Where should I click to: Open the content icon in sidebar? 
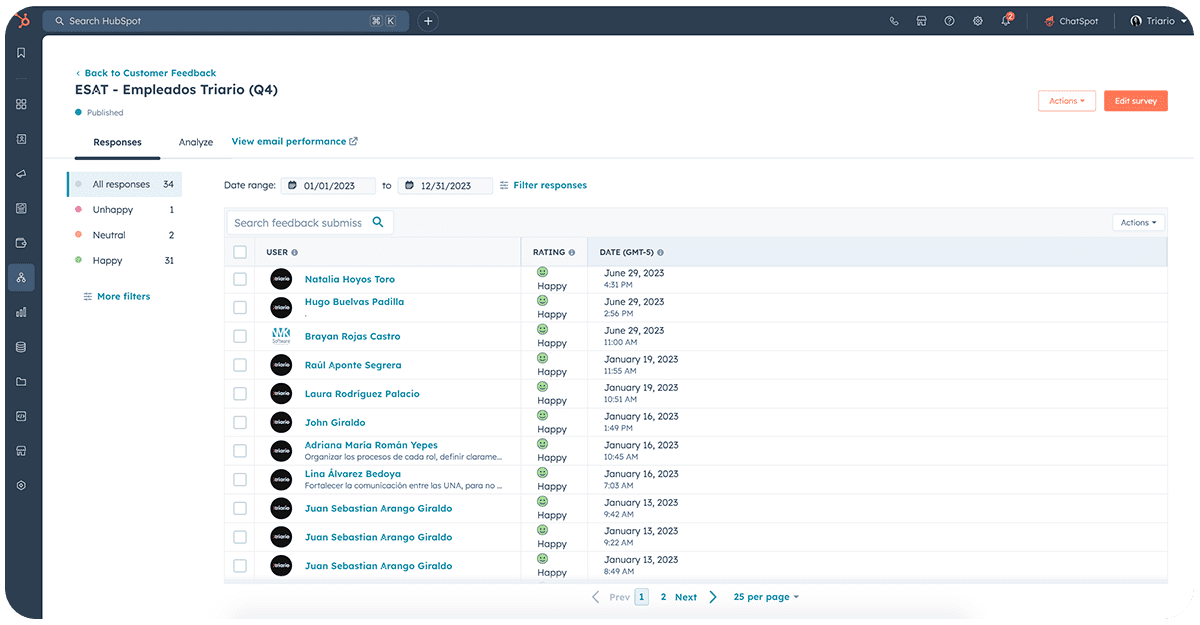pyautogui.click(x=22, y=208)
